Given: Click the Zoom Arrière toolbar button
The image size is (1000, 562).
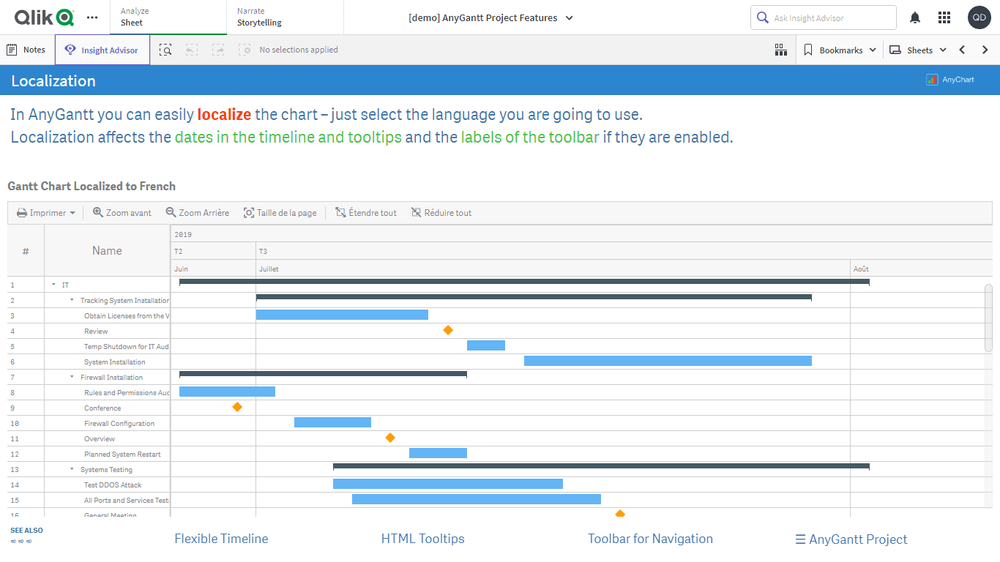Looking at the screenshot, I should tap(197, 213).
